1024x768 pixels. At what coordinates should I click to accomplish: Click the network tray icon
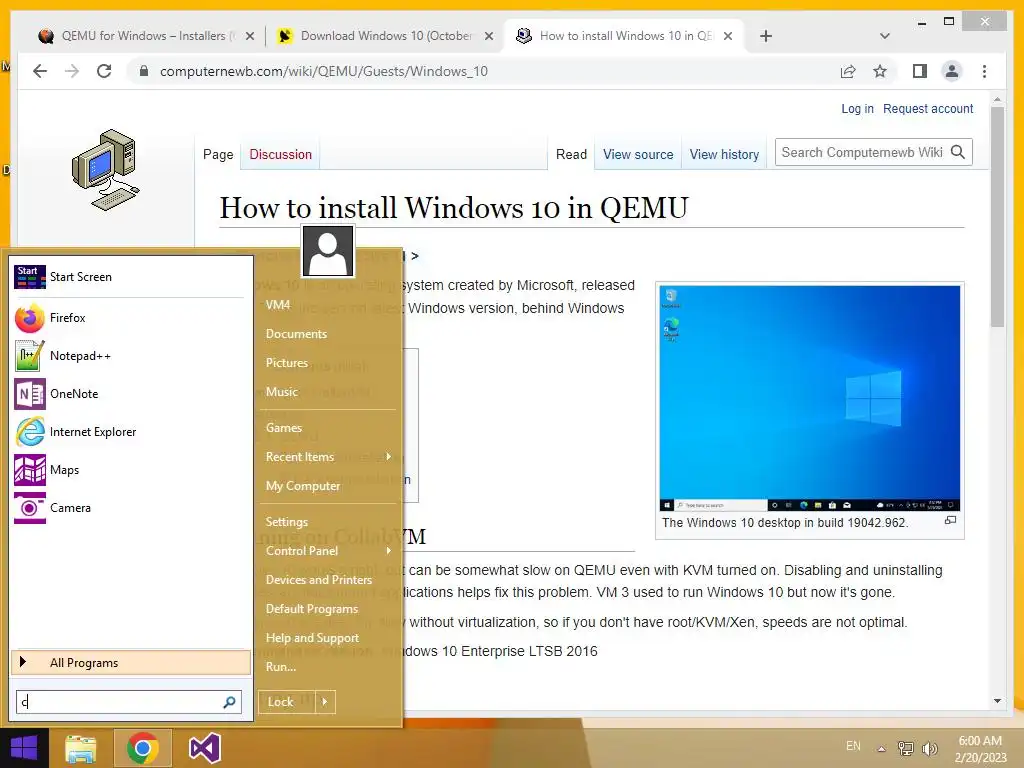click(906, 748)
